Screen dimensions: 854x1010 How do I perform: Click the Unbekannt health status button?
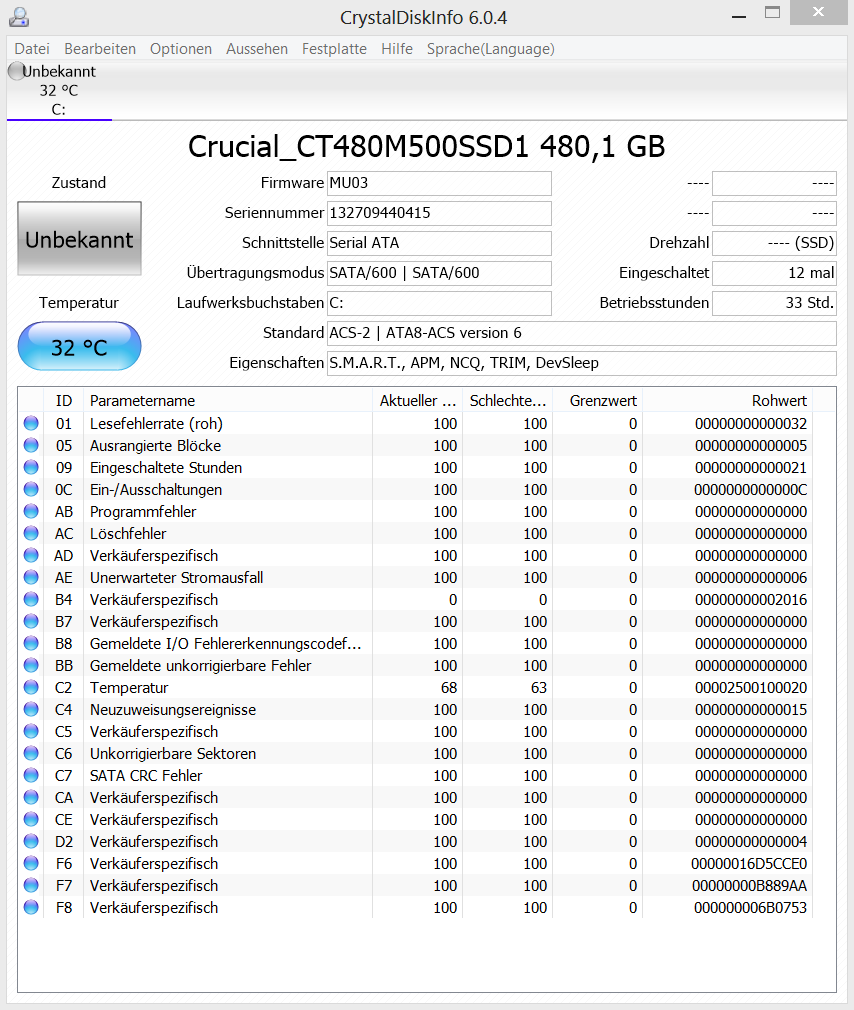pyautogui.click(x=79, y=239)
